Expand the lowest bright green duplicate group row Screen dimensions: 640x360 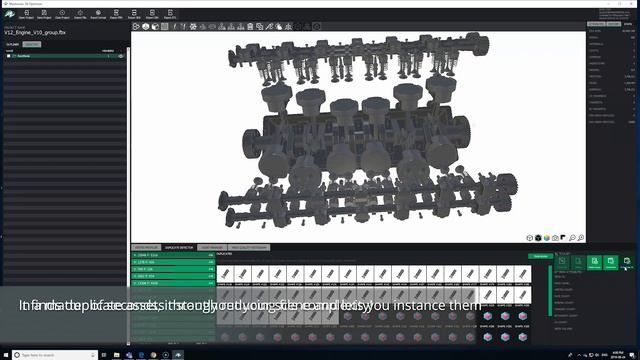173,283
